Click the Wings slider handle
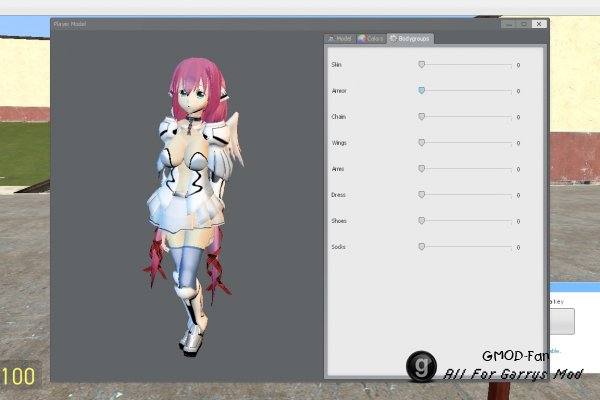Viewport: 600px width, 400px height. 421,142
